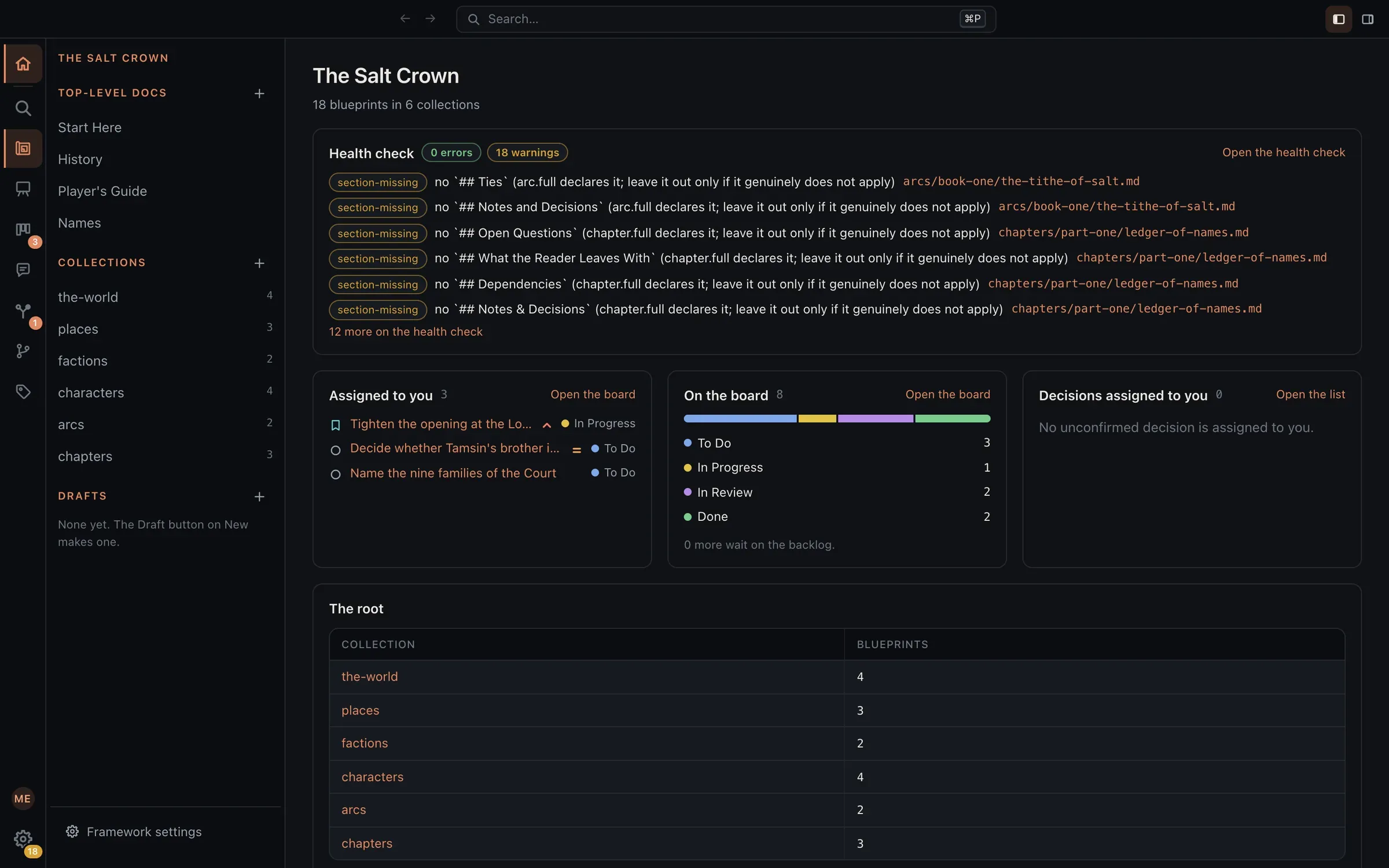Open the the-world collection in sidebar
The width and height of the screenshot is (1389, 868).
[x=165, y=297]
